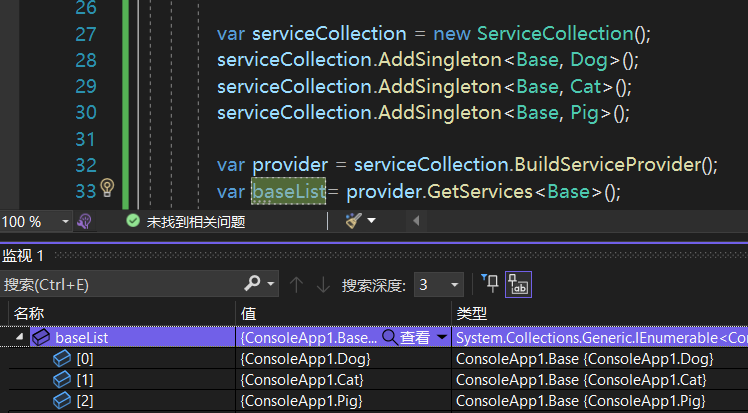Click the Cat type on line 29
The height and width of the screenshot is (413, 748).
[x=585, y=86]
